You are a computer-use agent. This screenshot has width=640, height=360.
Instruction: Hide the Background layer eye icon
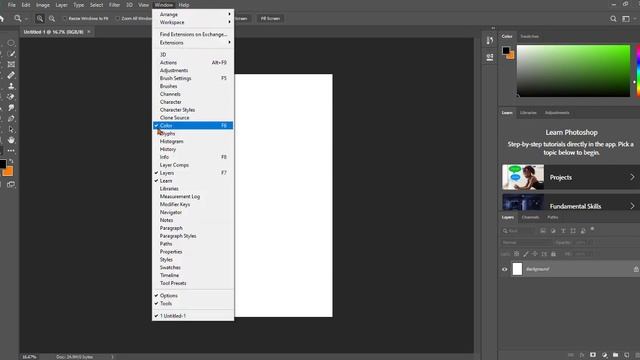504,269
